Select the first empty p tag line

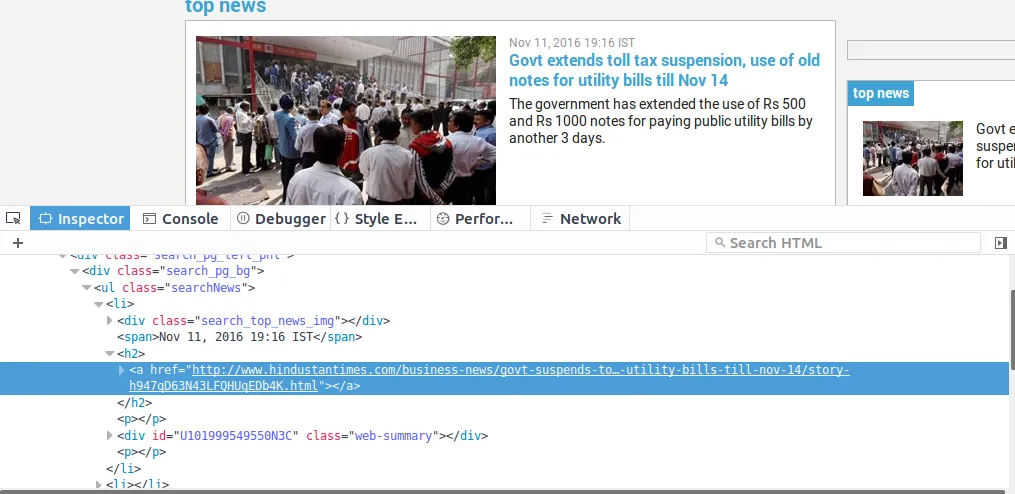(141, 419)
